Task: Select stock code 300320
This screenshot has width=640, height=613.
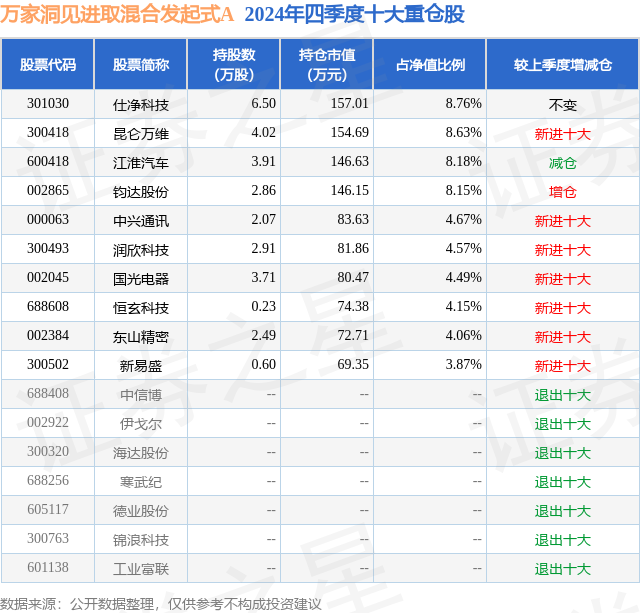Action: (48, 451)
